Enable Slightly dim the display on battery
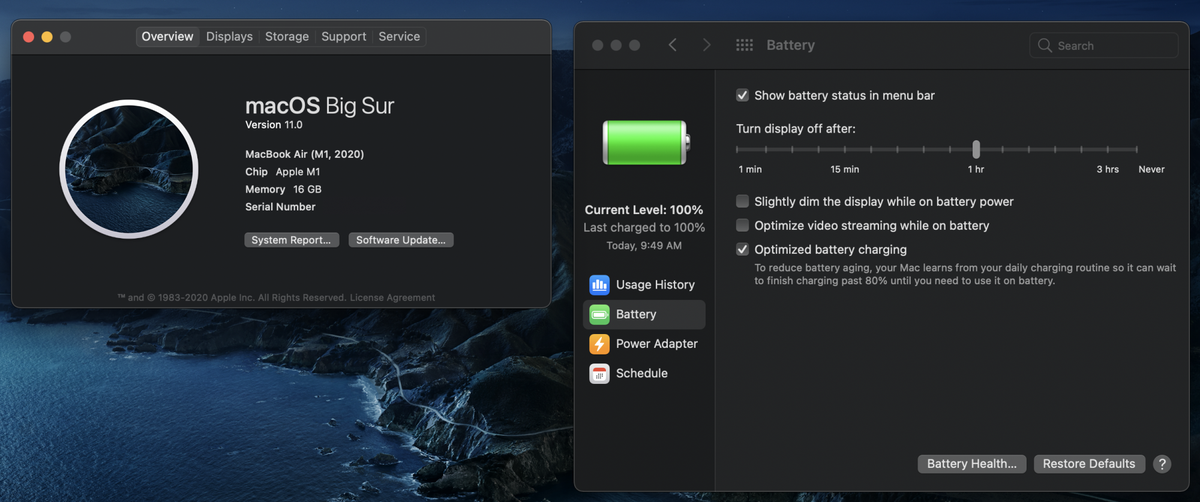 point(742,201)
